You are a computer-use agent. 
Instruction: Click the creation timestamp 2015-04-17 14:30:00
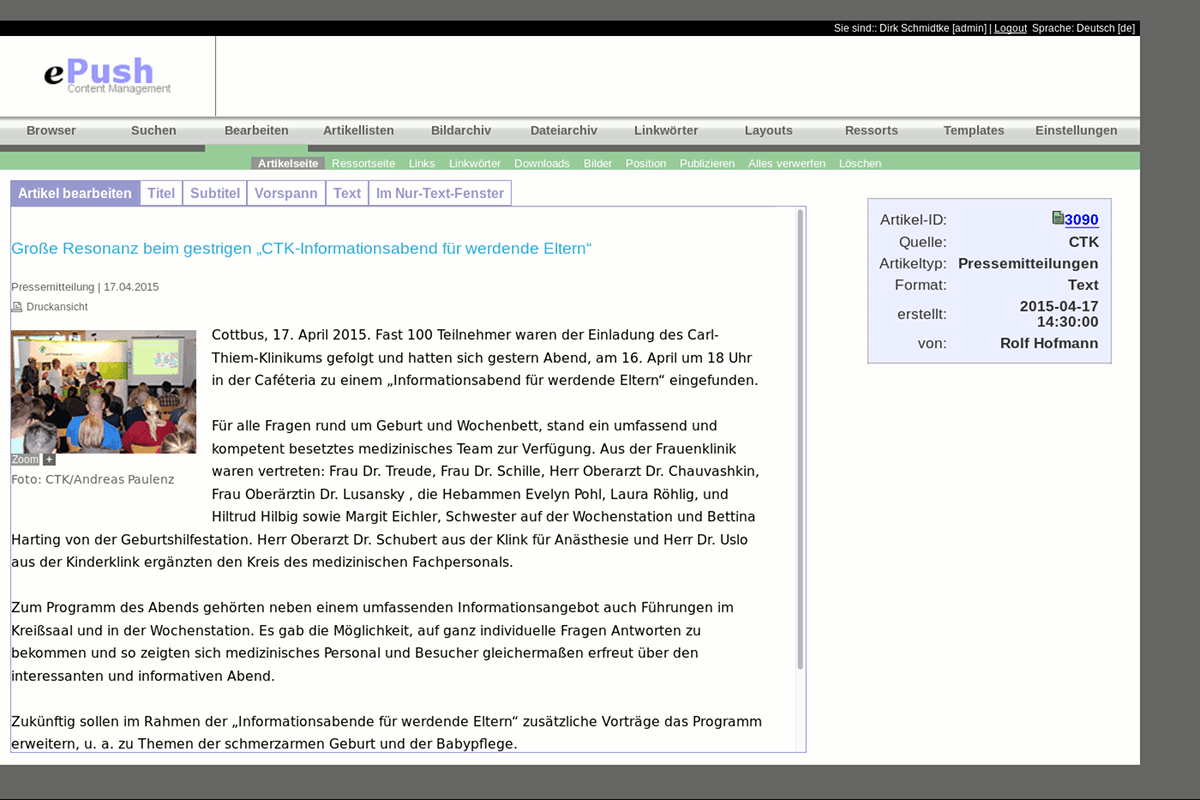(x=1059, y=314)
